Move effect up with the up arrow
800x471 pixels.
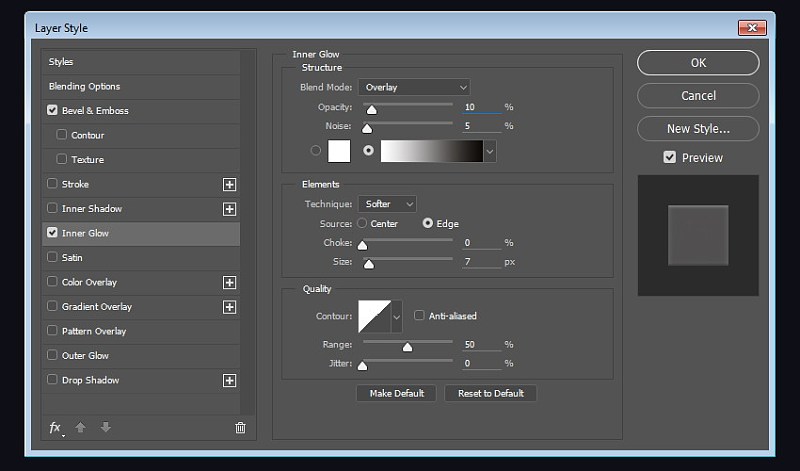pos(81,427)
